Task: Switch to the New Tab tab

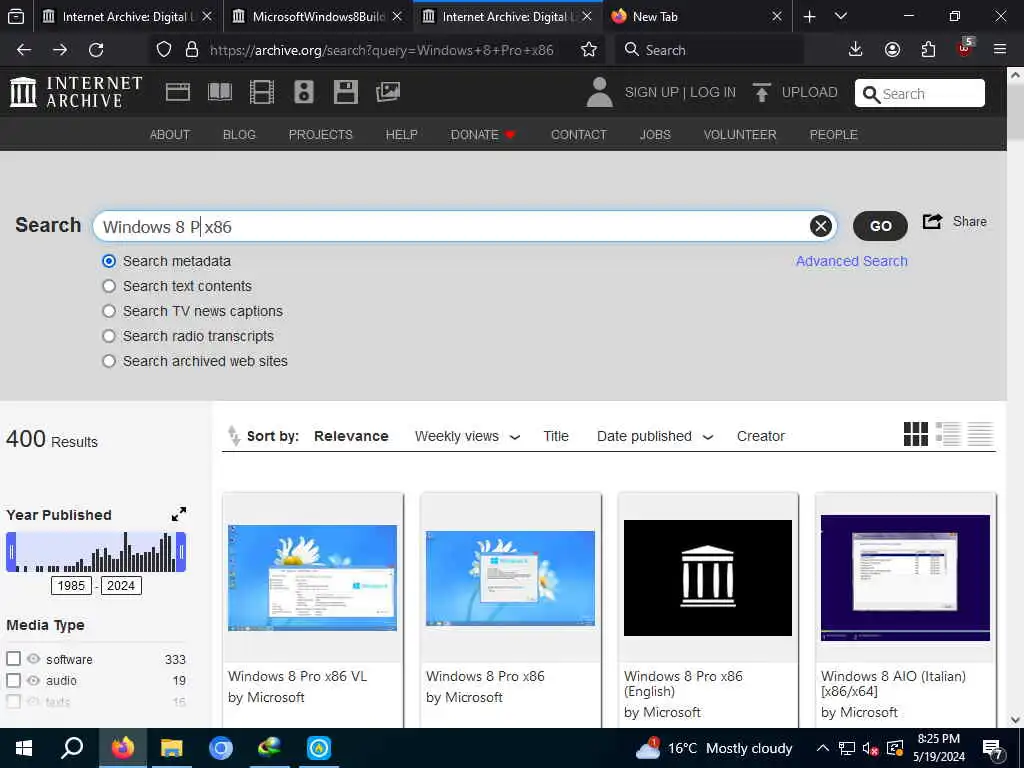Action: [x=697, y=16]
